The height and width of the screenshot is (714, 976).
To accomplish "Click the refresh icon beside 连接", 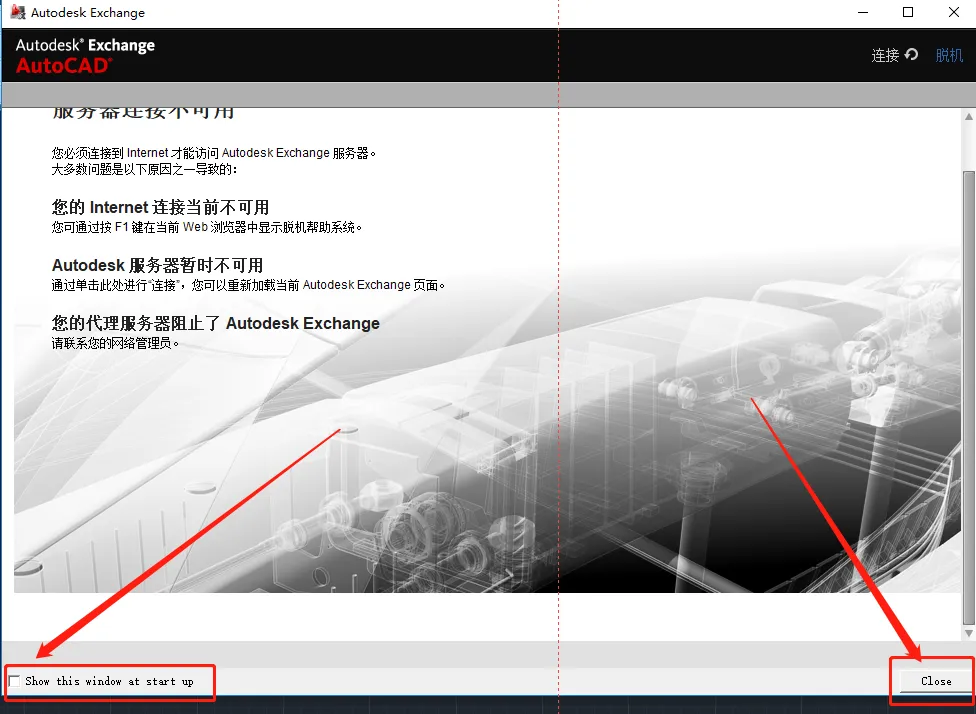I will (912, 55).
